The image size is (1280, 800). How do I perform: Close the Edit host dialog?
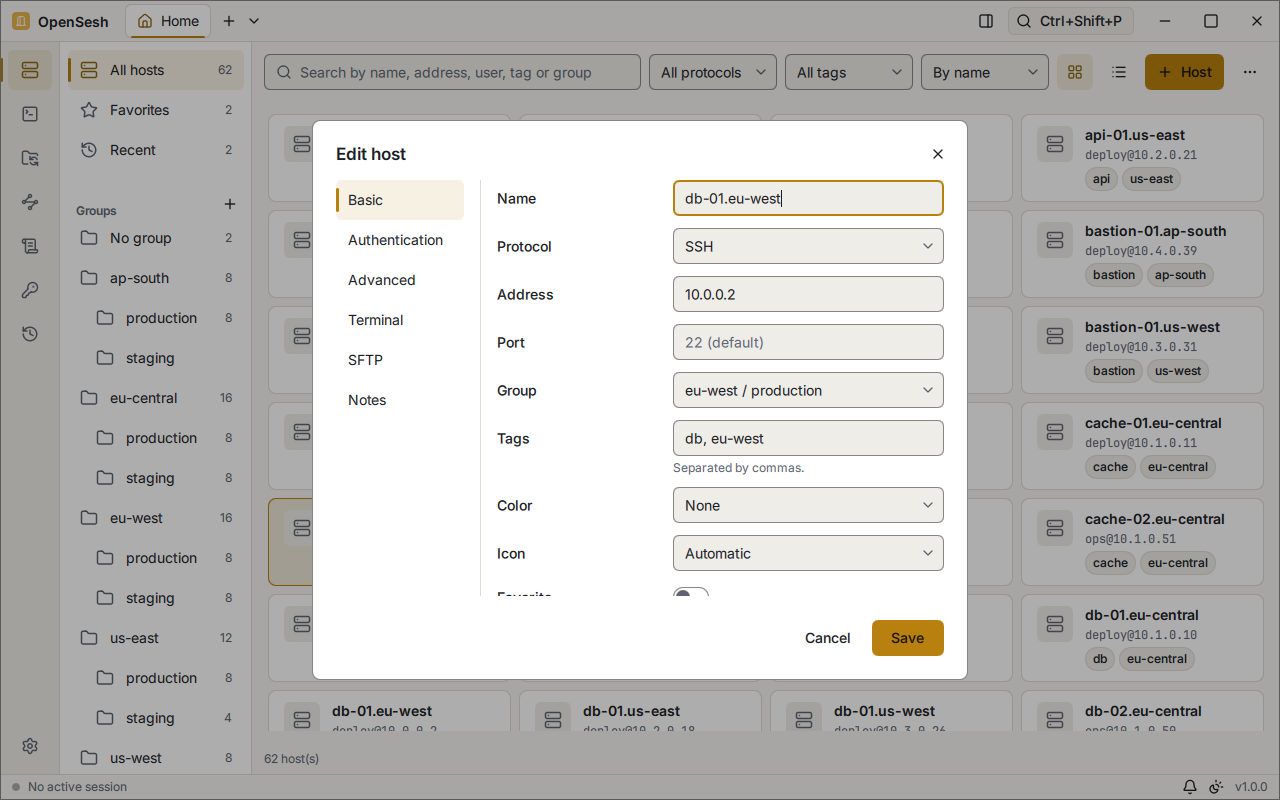click(x=937, y=154)
